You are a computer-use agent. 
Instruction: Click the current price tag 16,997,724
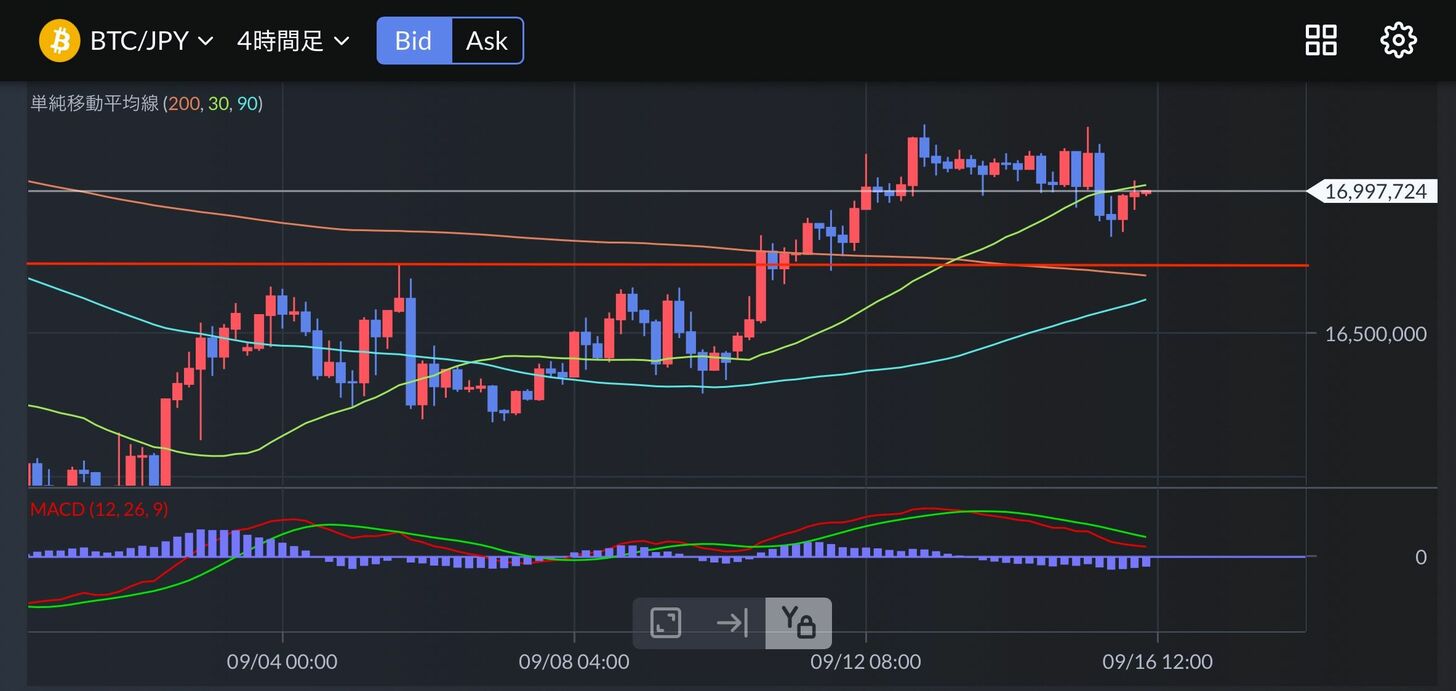(1375, 192)
